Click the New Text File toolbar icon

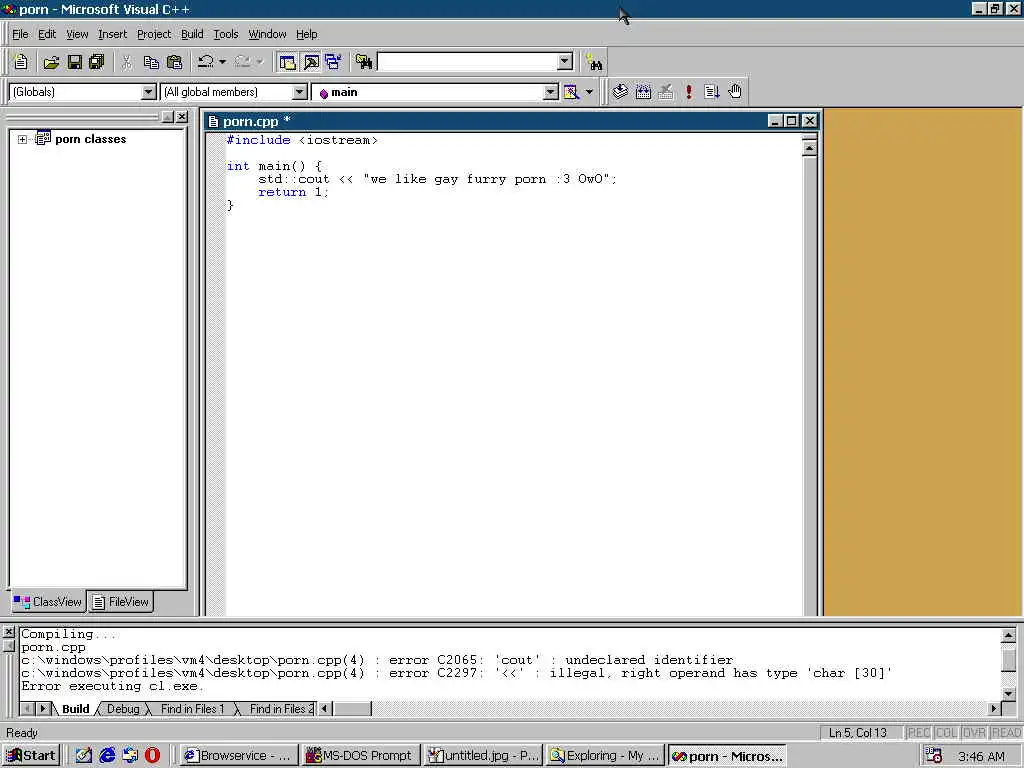(21, 62)
